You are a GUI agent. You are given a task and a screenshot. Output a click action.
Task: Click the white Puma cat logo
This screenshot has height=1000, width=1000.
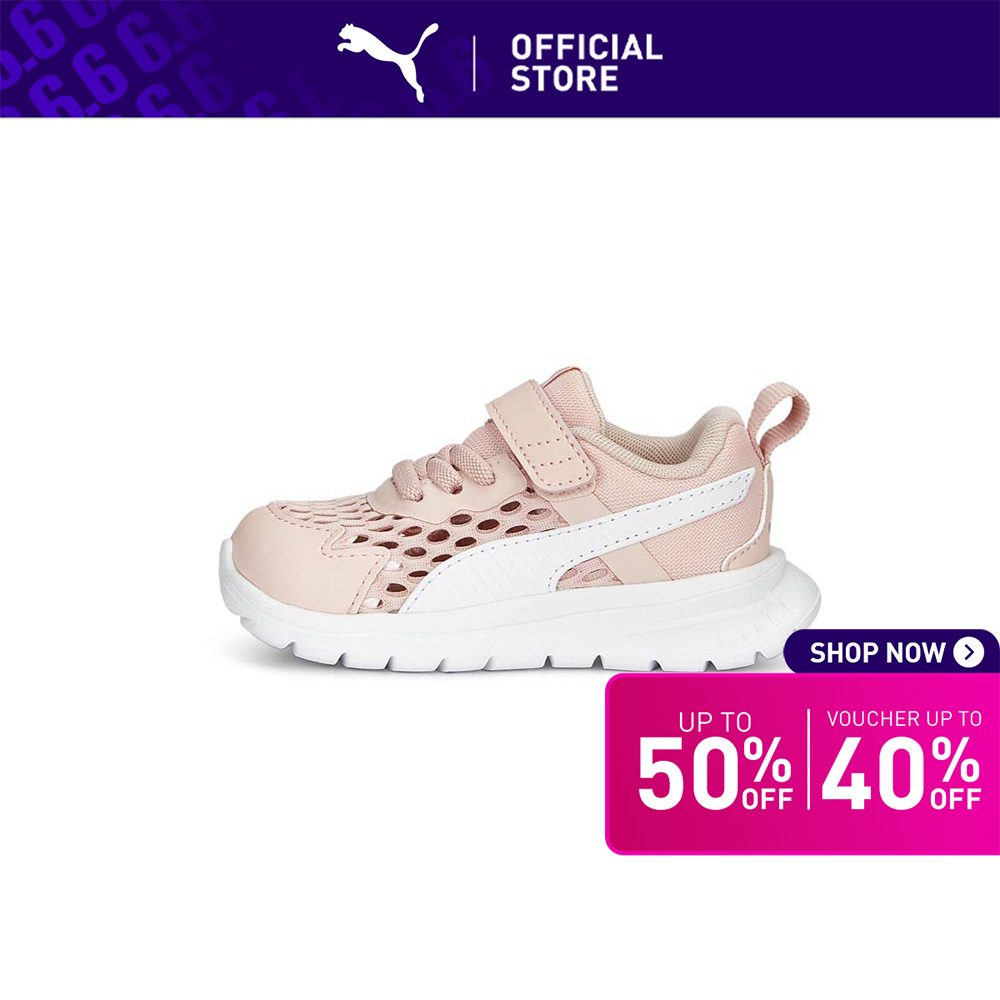tap(388, 62)
